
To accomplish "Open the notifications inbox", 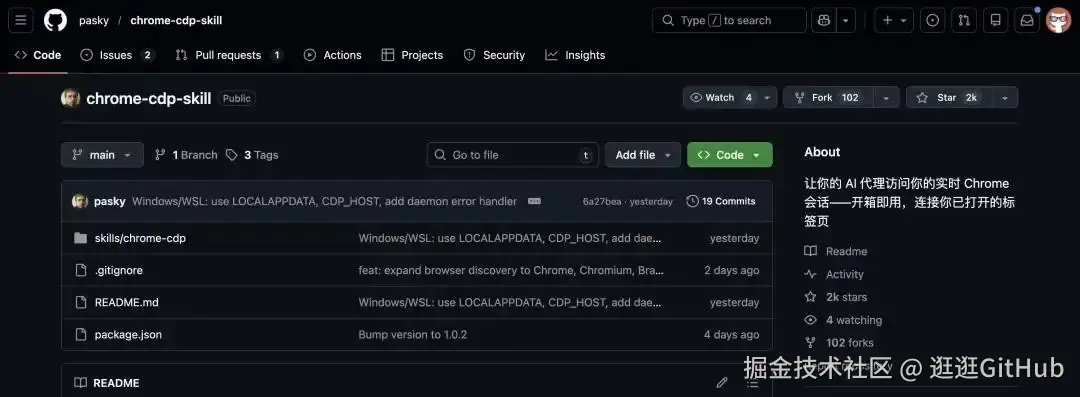I will coord(1027,21).
